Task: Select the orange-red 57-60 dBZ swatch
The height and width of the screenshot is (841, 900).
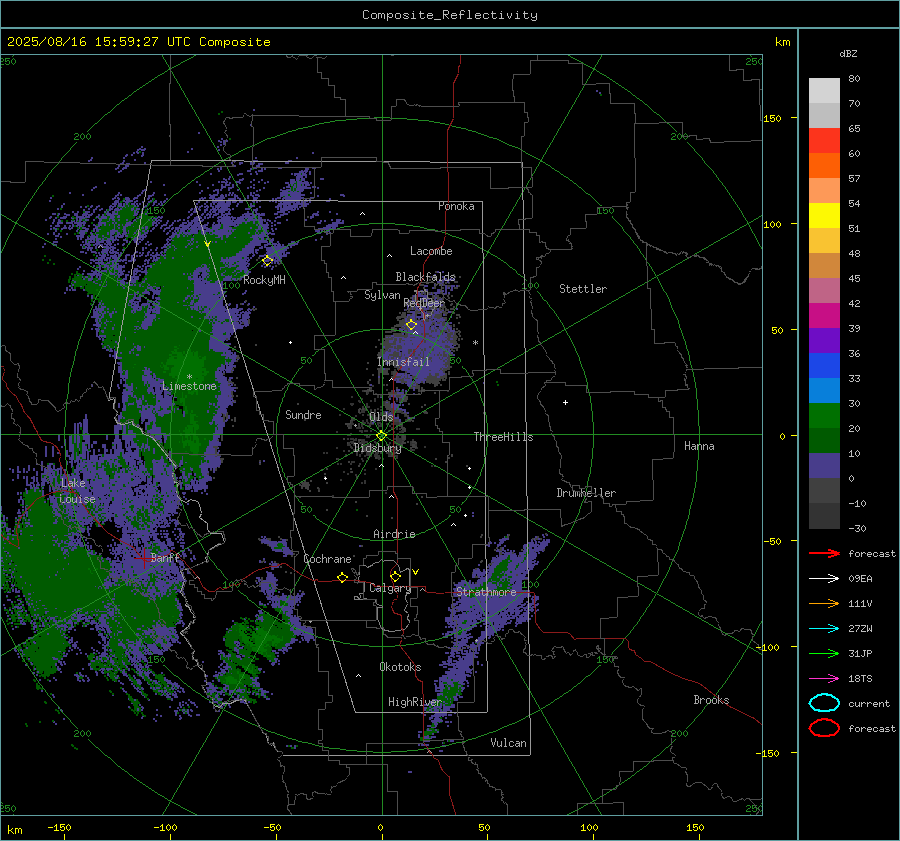Action: pyautogui.click(x=824, y=166)
